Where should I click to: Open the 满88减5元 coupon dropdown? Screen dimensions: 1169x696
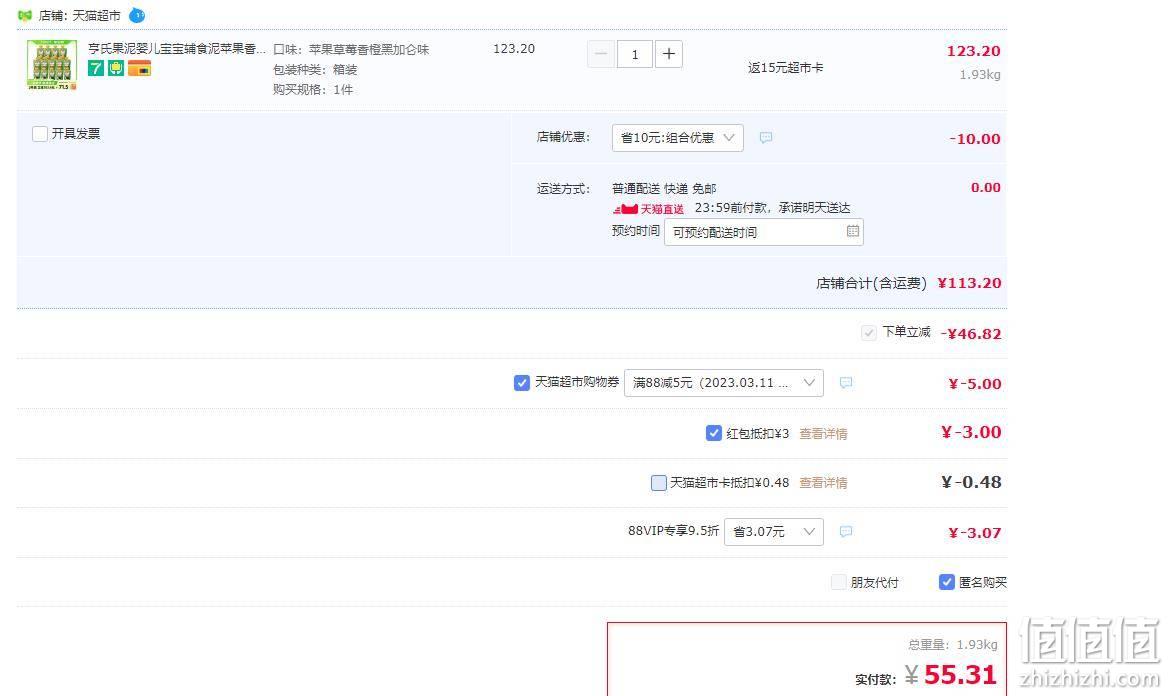[724, 383]
